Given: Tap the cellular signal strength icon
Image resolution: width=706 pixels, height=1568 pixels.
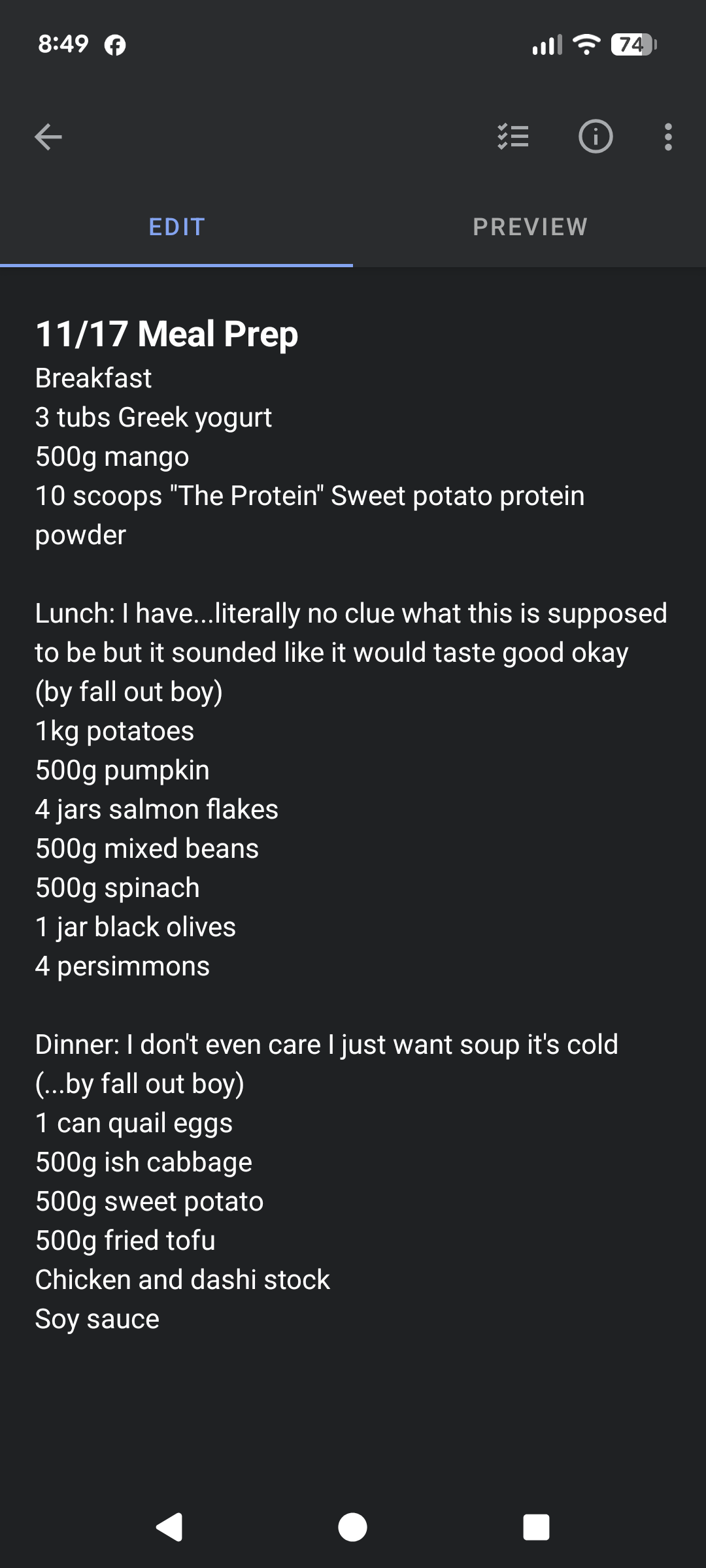Looking at the screenshot, I should click(546, 44).
